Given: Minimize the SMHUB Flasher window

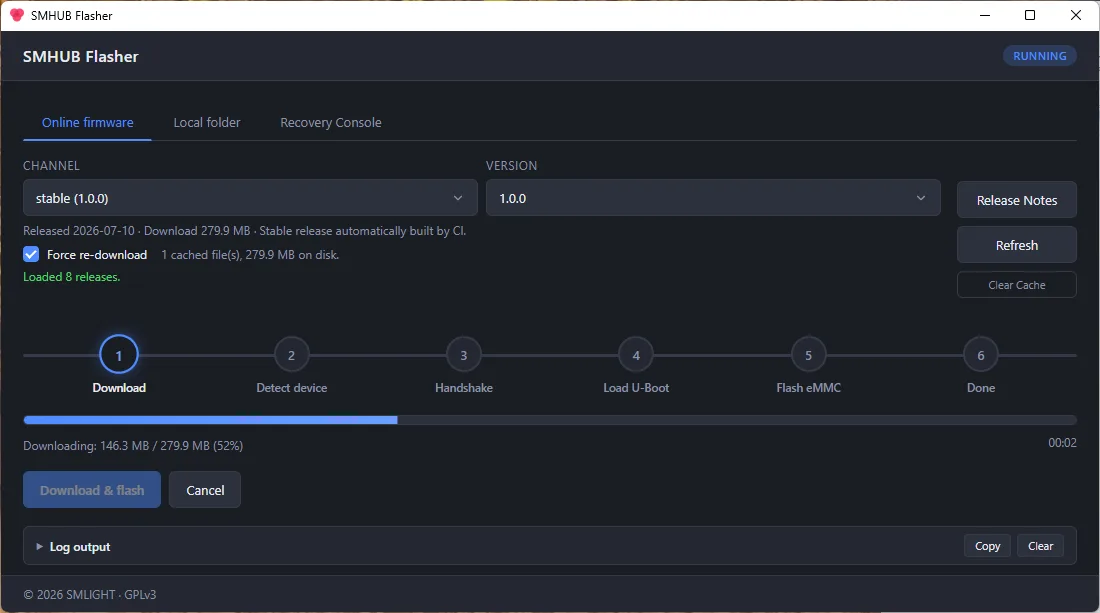Looking at the screenshot, I should tap(985, 15).
